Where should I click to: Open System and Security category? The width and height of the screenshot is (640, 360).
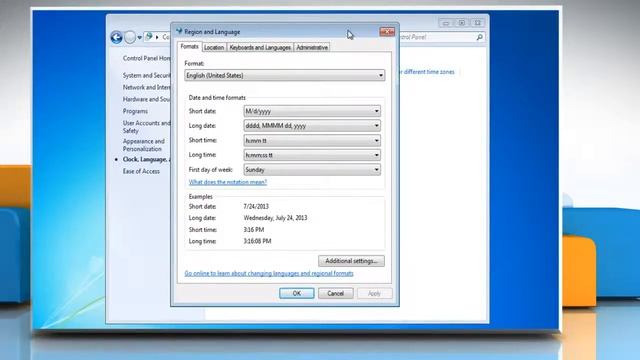[x=147, y=76]
